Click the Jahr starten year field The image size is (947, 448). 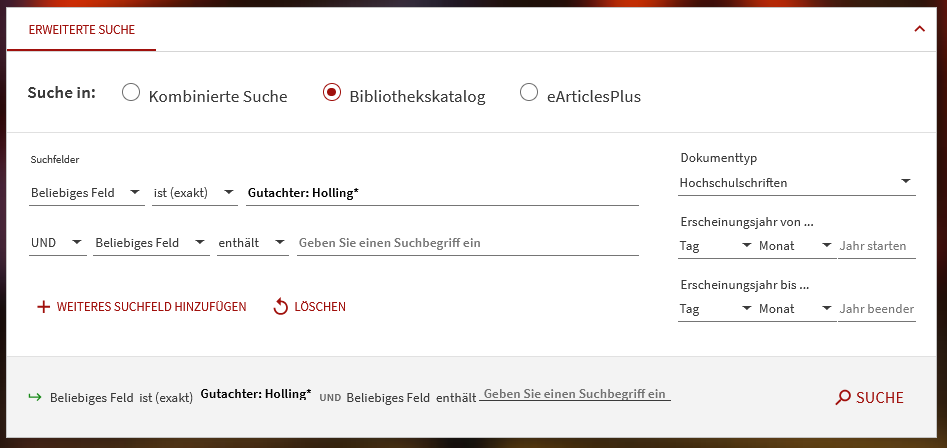point(876,246)
